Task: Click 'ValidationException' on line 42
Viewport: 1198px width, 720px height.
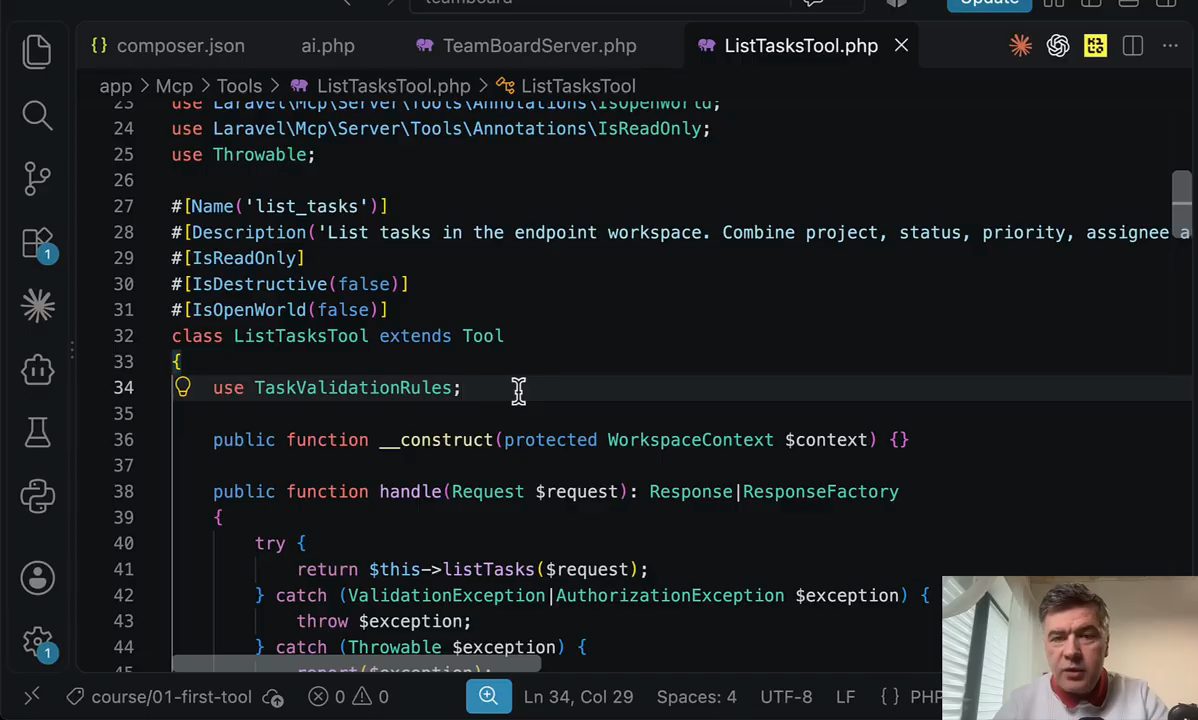Action: click(x=446, y=595)
